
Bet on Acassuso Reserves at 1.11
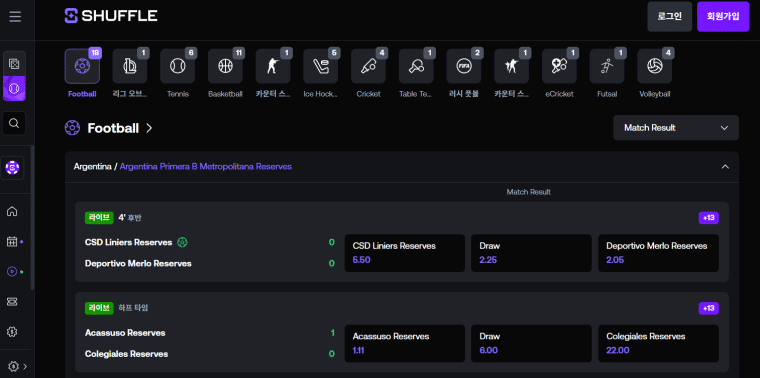[405, 344]
